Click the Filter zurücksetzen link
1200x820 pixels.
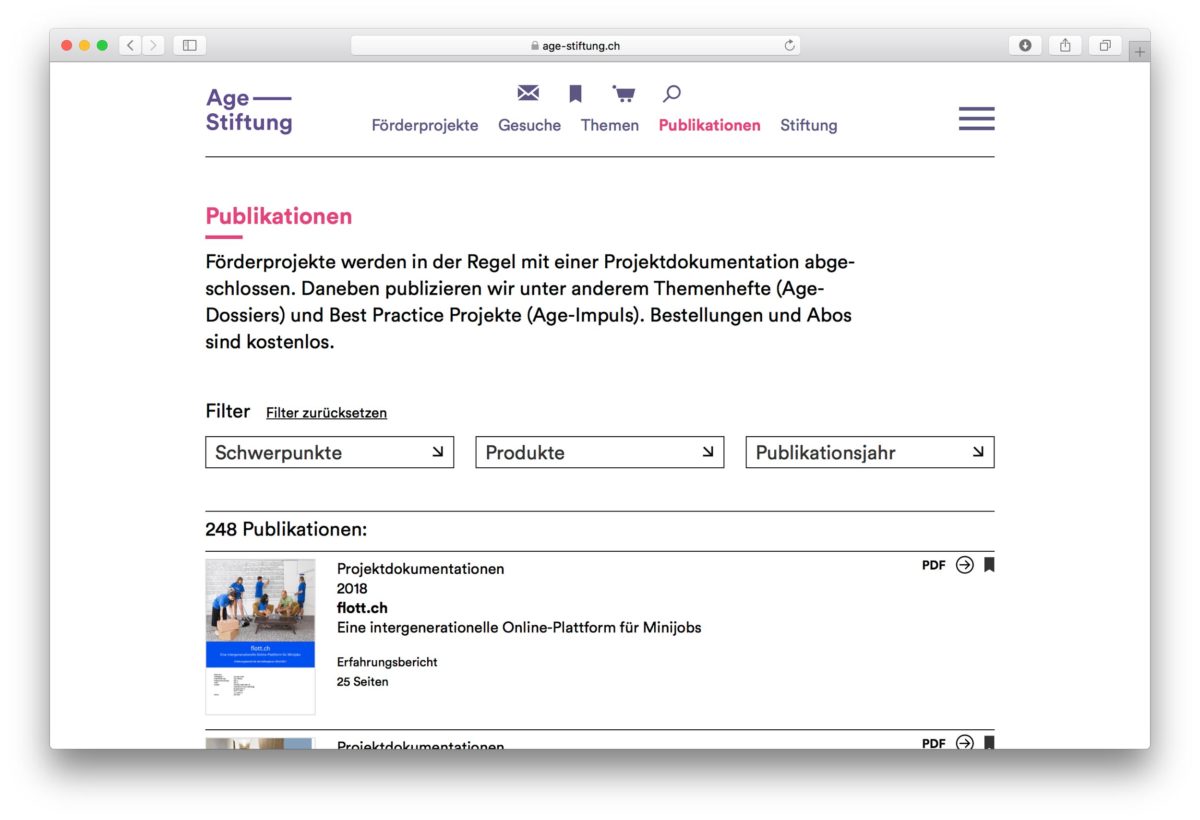point(326,413)
